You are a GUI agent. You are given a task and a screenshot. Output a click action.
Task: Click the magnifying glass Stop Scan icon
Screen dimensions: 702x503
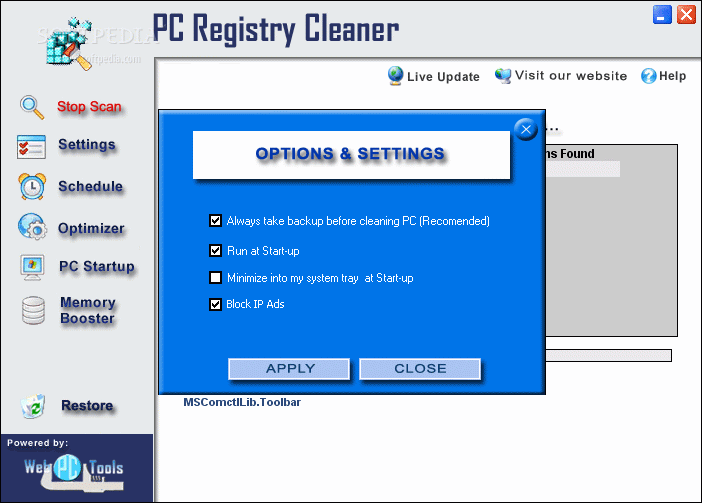pyautogui.click(x=32, y=107)
